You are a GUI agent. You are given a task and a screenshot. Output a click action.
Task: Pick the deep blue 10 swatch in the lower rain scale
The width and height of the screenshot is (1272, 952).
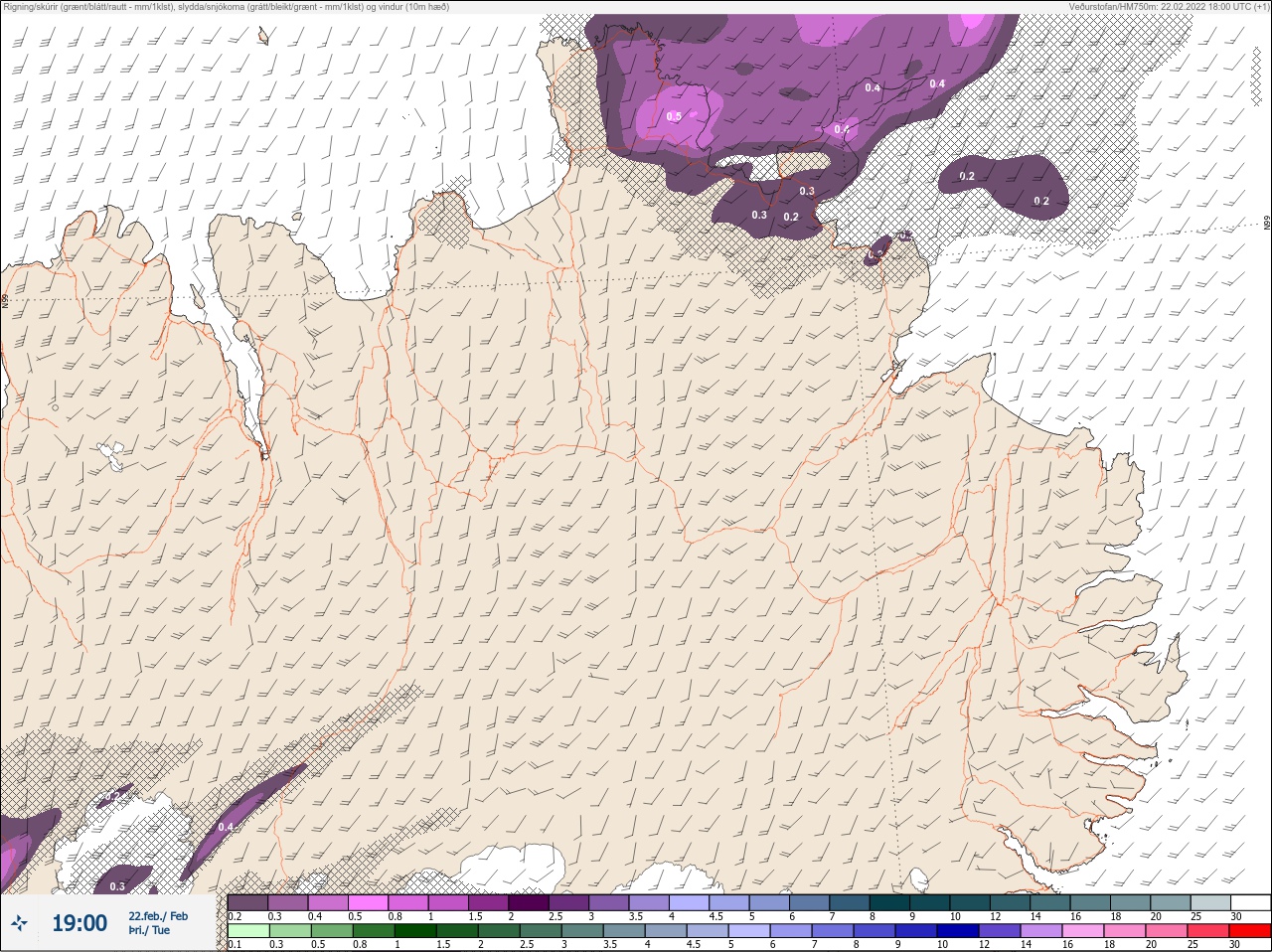(x=958, y=931)
